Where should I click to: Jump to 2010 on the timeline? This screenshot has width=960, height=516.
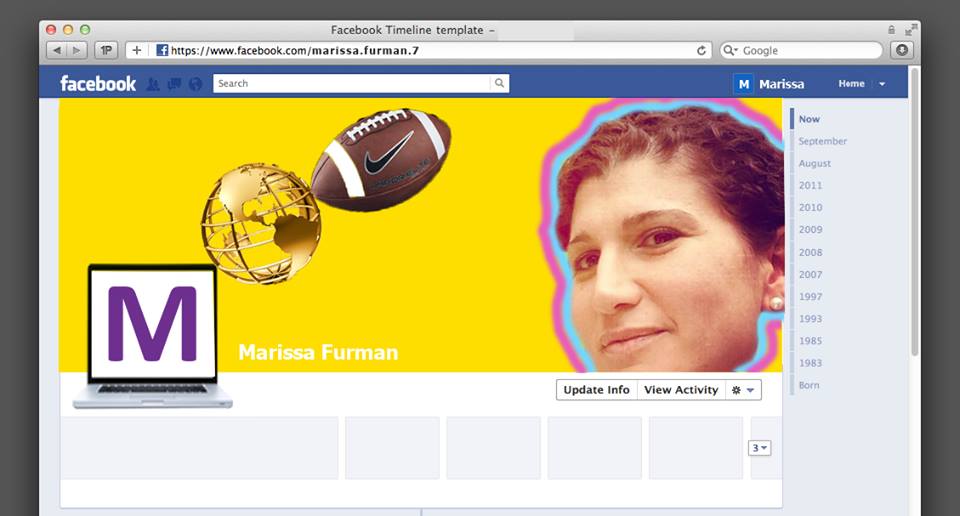point(810,208)
